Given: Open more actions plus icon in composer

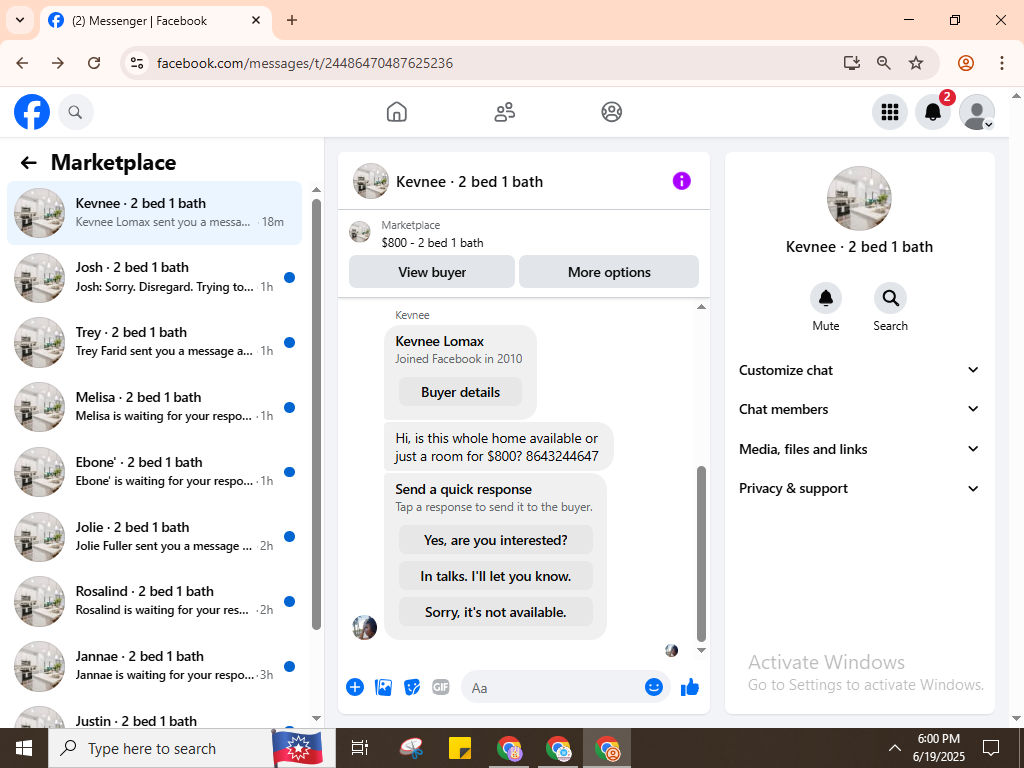Looking at the screenshot, I should 355,687.
